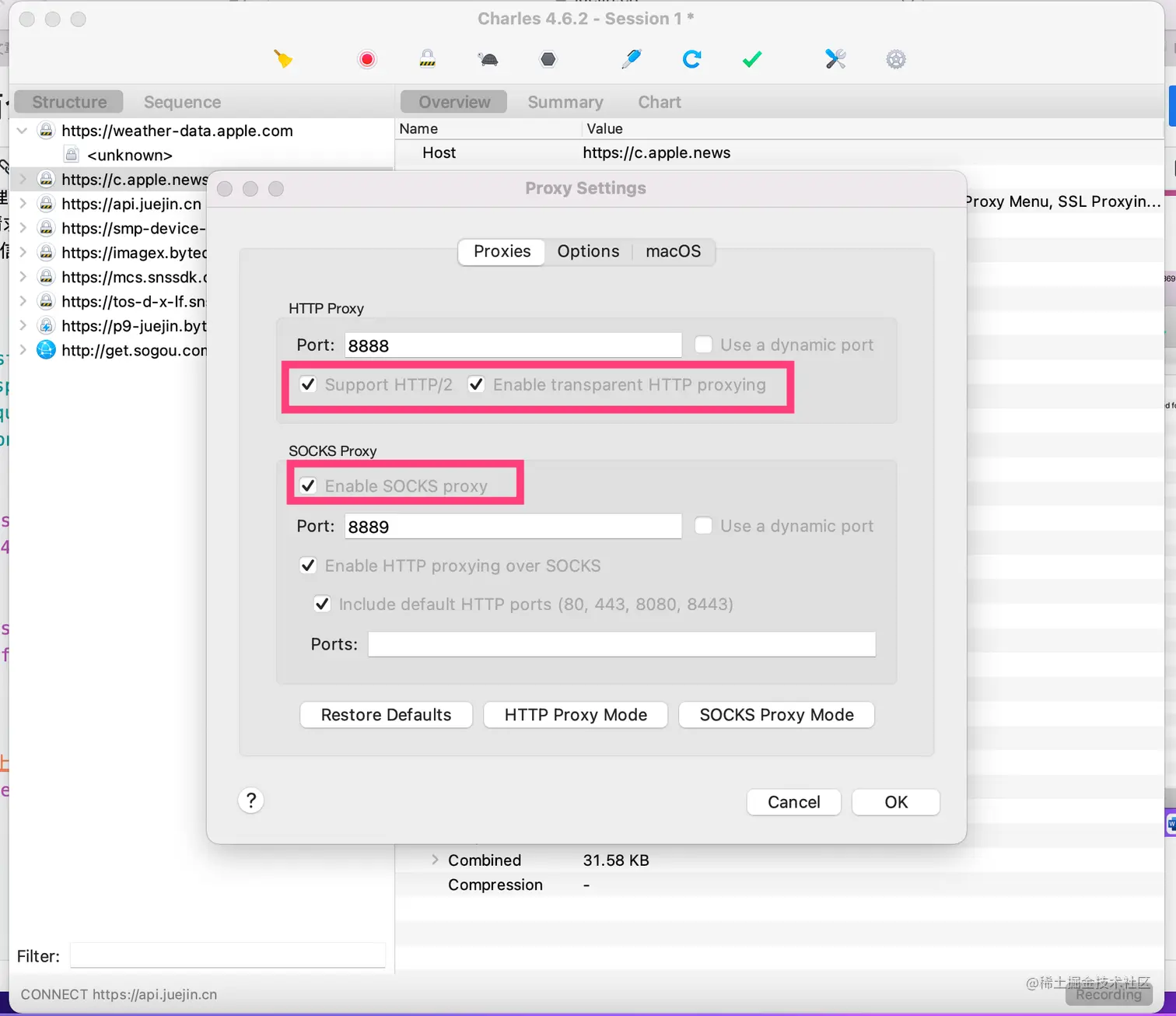1176x1016 pixels.
Task: Click lock icon beside tos-d-x-lf host
Action: coord(47,301)
